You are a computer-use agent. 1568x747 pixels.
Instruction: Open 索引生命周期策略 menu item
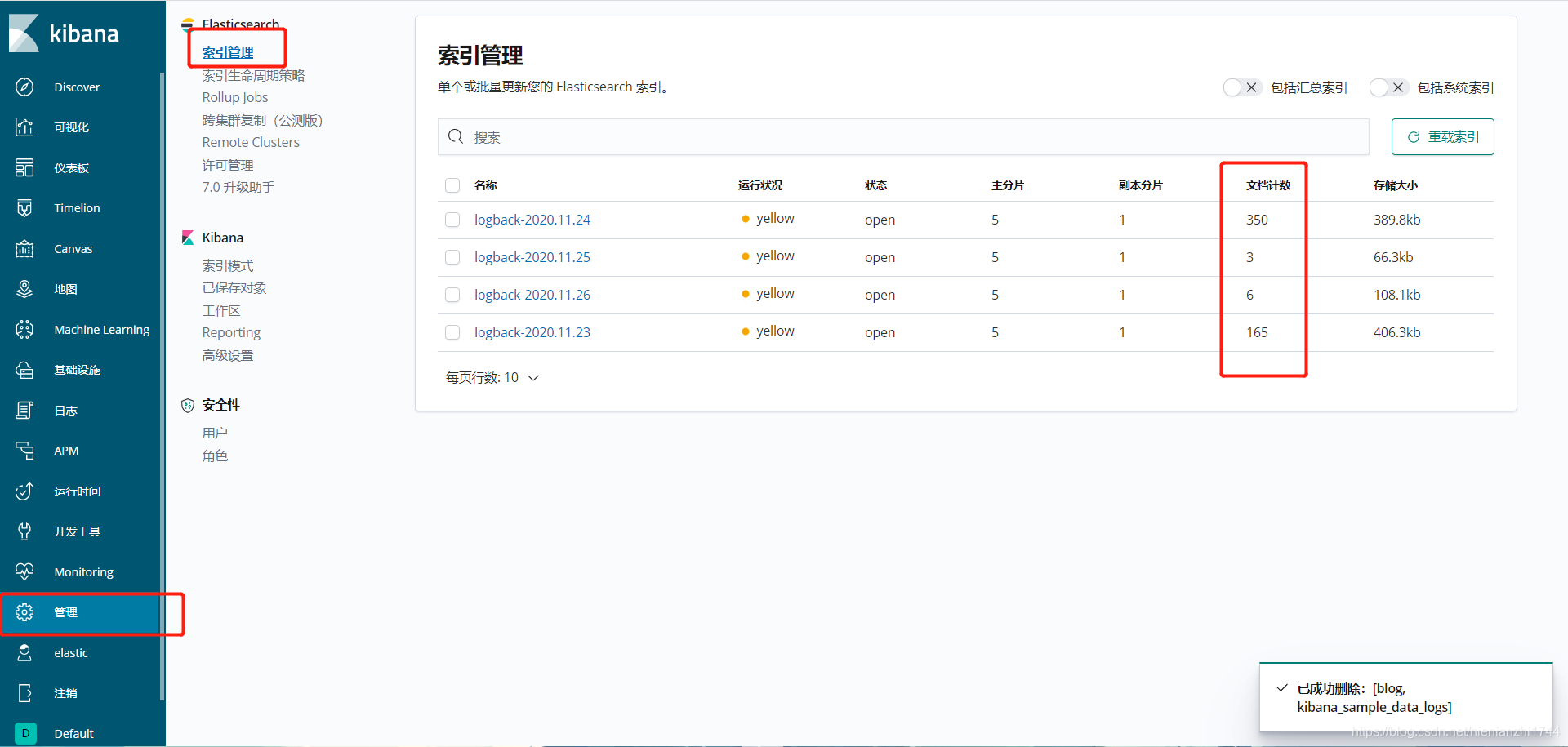pos(253,75)
